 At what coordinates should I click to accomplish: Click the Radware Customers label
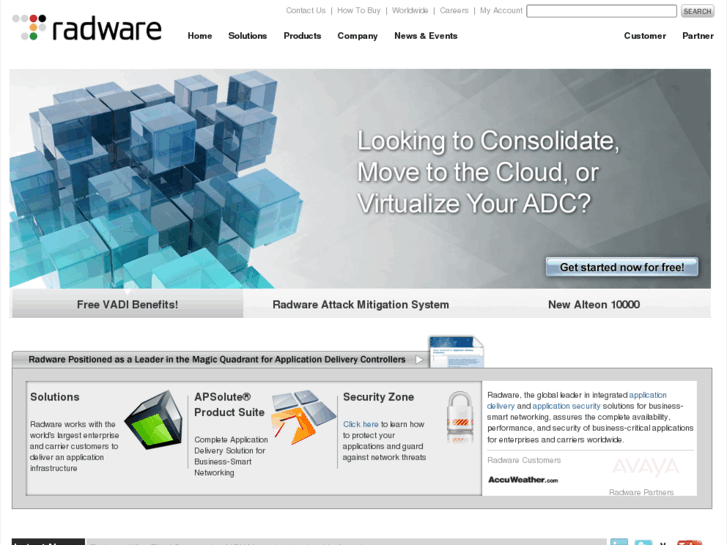point(524,460)
